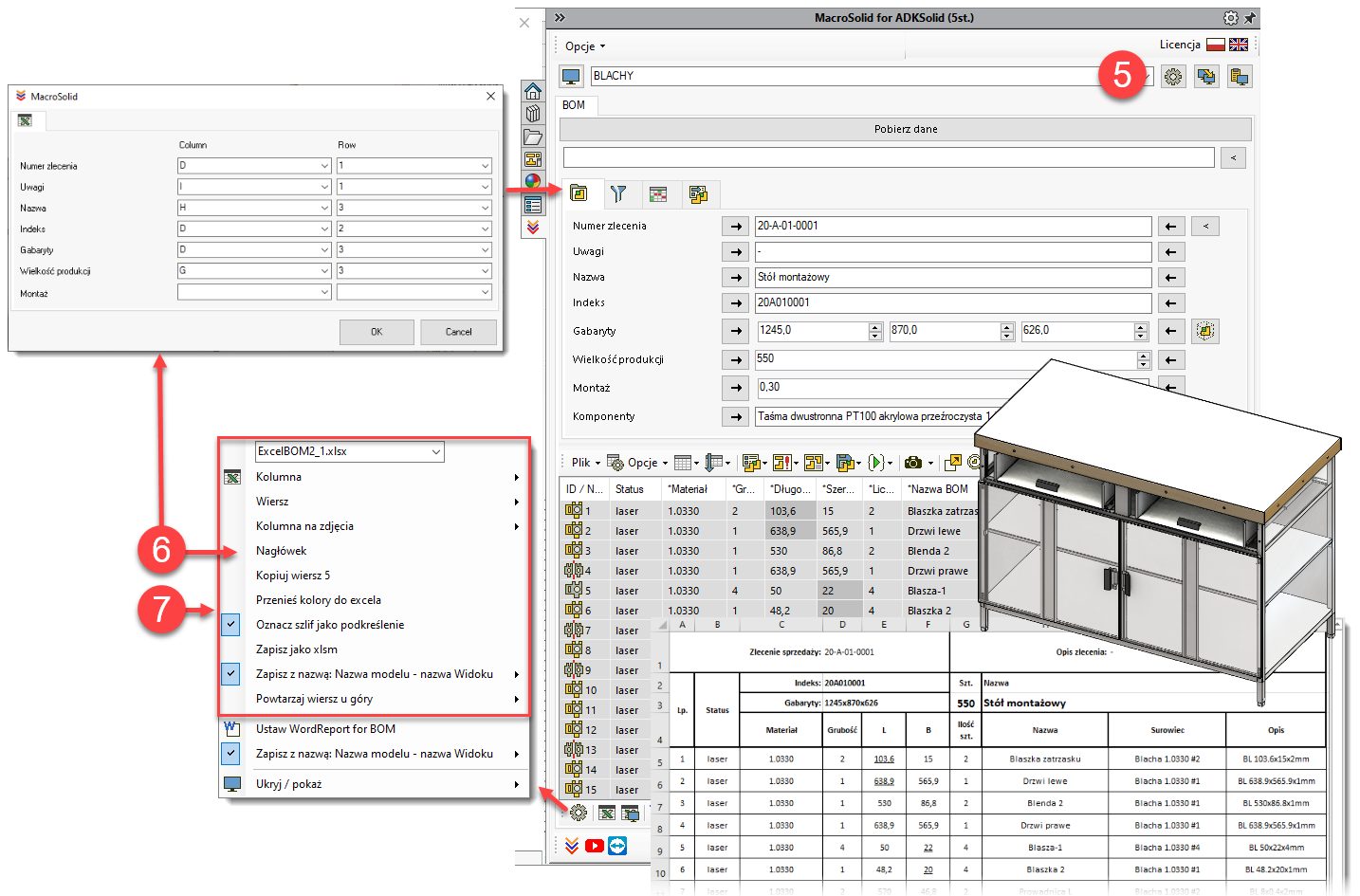Open the Nazwa Row dropdown
This screenshot has height=896, width=1360.
pyautogui.click(x=485, y=208)
